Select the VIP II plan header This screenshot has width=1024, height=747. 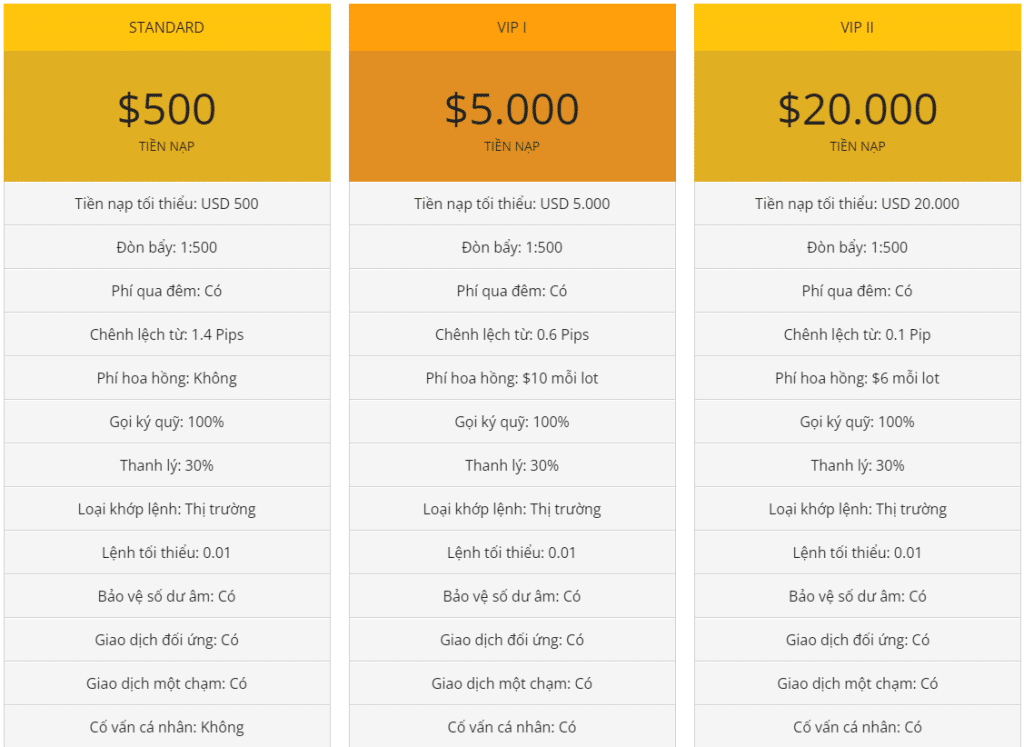[x=857, y=28]
